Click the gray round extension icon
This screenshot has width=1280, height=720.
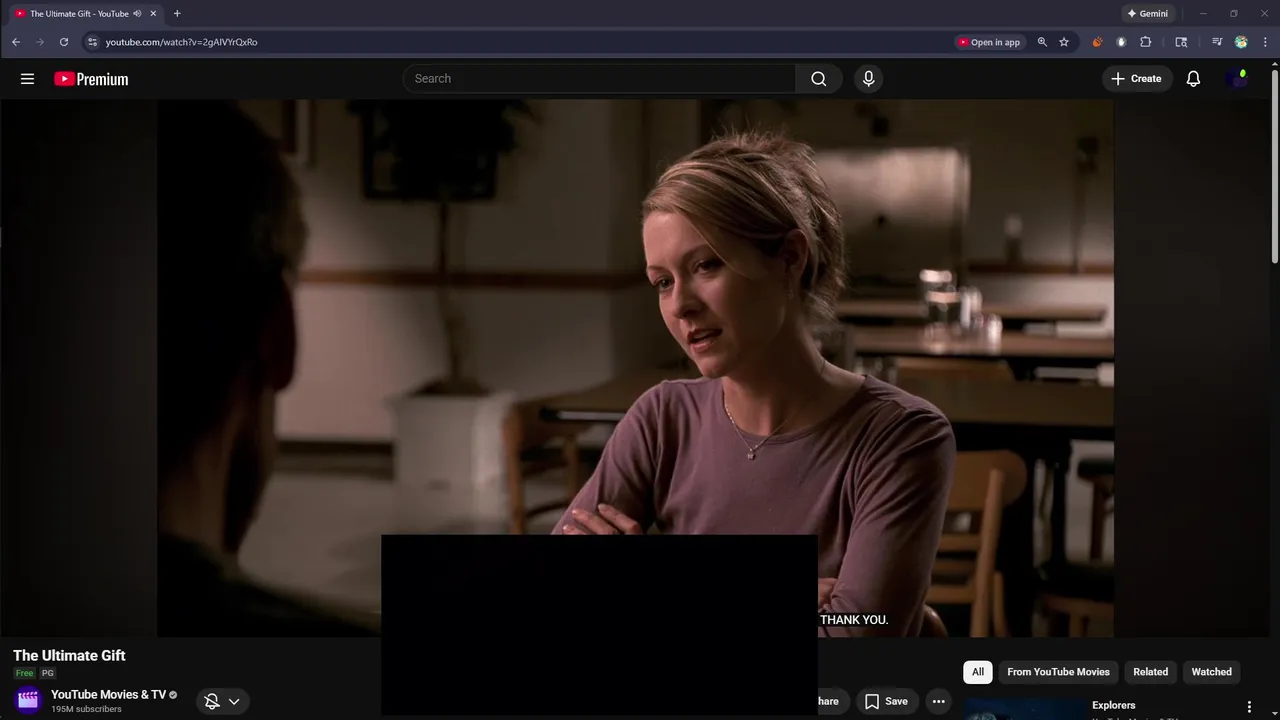(x=1121, y=42)
